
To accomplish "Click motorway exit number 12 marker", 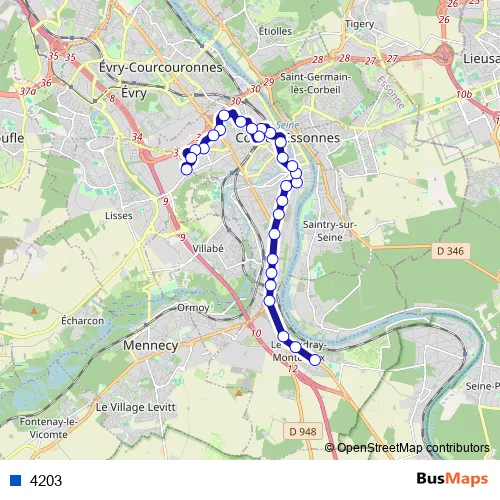I will click(292, 368).
